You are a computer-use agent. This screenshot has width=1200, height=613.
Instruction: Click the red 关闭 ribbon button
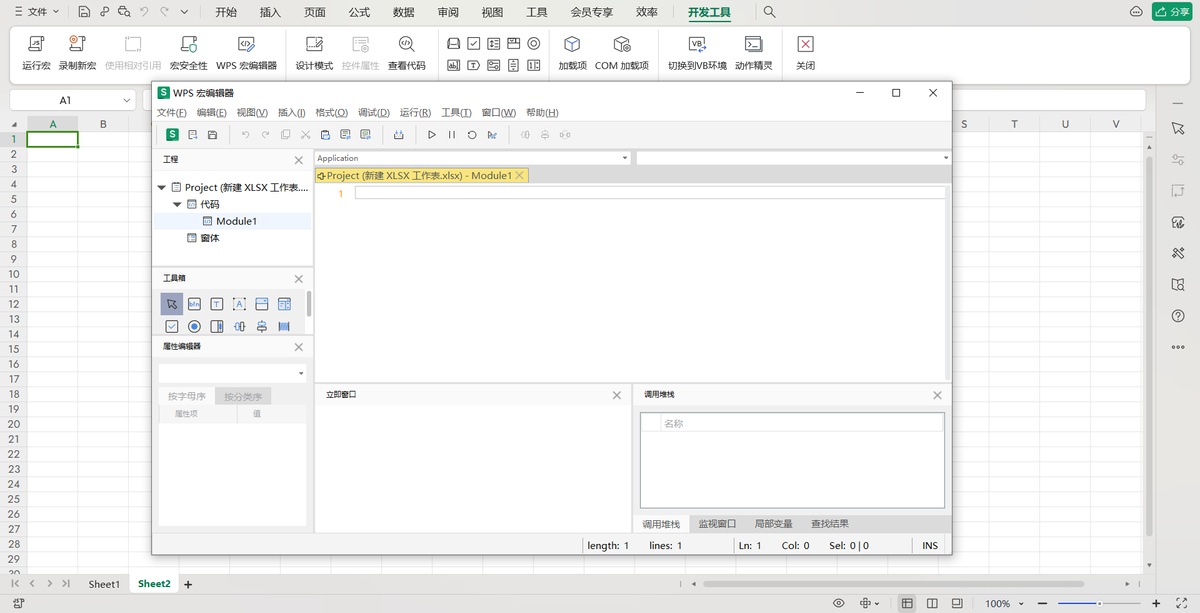tap(805, 53)
